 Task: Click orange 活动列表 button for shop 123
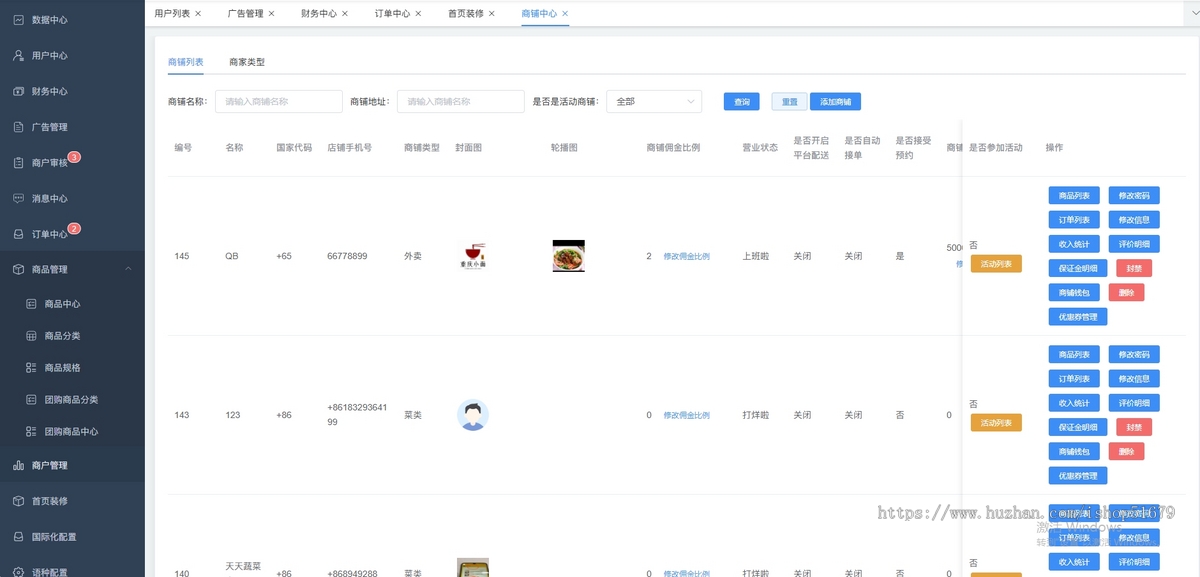coord(996,423)
